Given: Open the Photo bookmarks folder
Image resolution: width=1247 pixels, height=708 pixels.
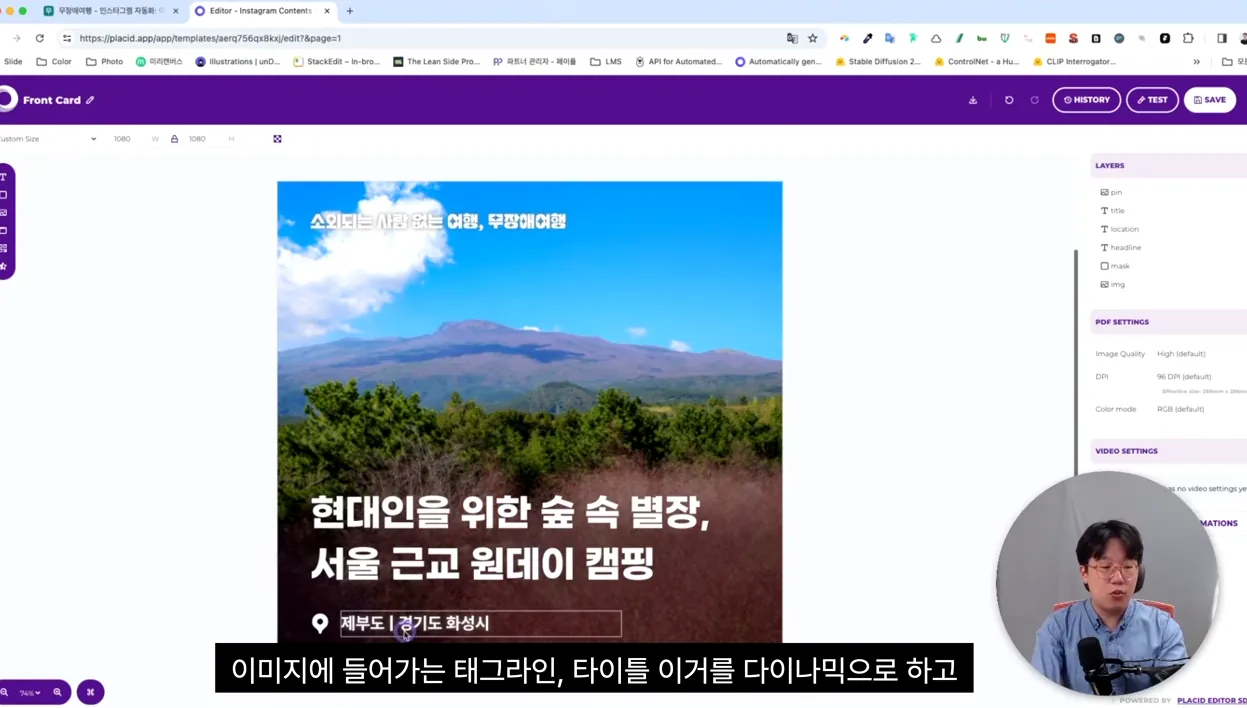Looking at the screenshot, I should 104,61.
